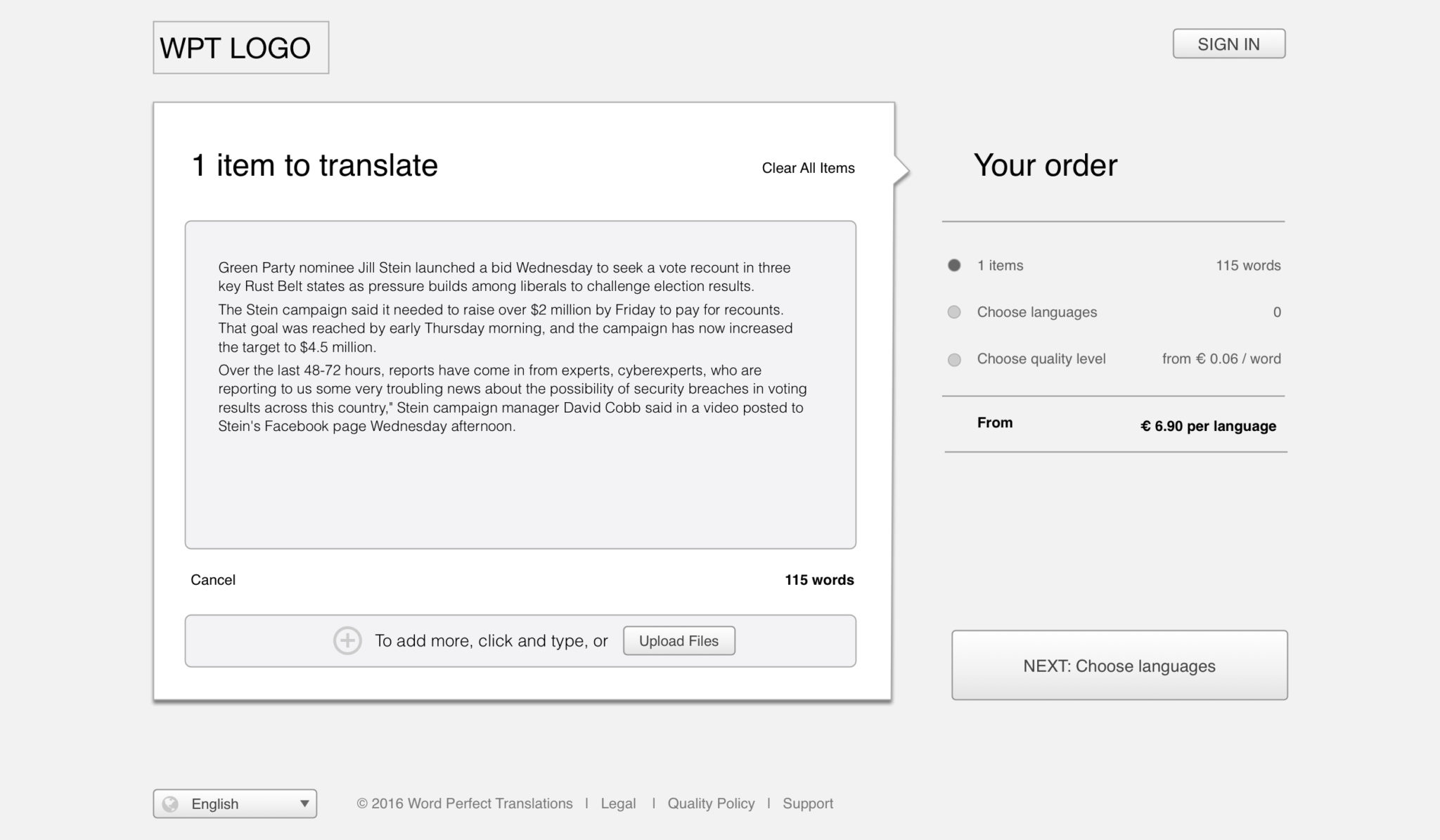Click 'To add more, click and type' field
Viewport: 1440px width, 840px height.
pos(520,640)
